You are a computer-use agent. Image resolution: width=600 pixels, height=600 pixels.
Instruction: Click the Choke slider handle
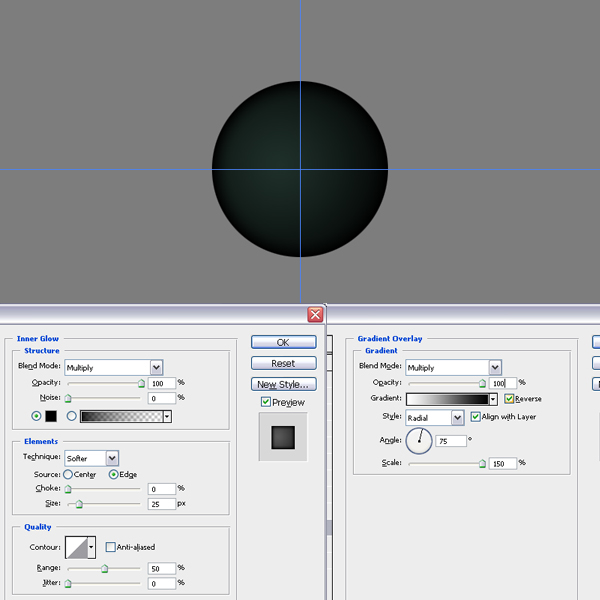(x=68, y=489)
